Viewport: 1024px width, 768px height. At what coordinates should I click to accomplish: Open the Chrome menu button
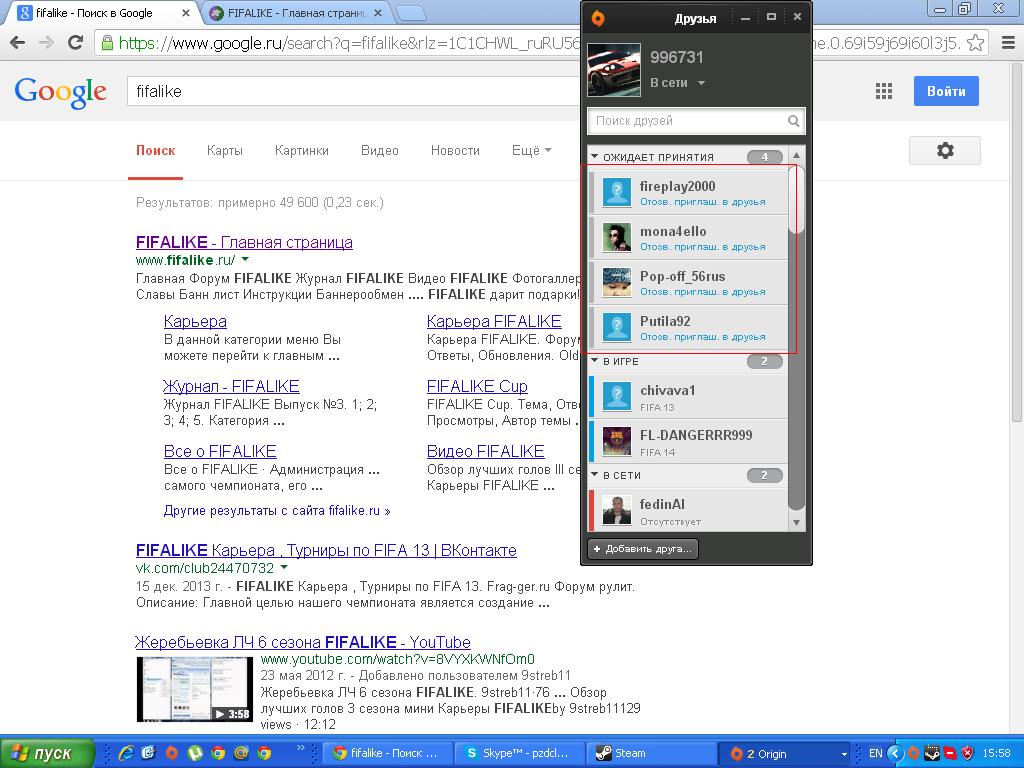(1008, 43)
